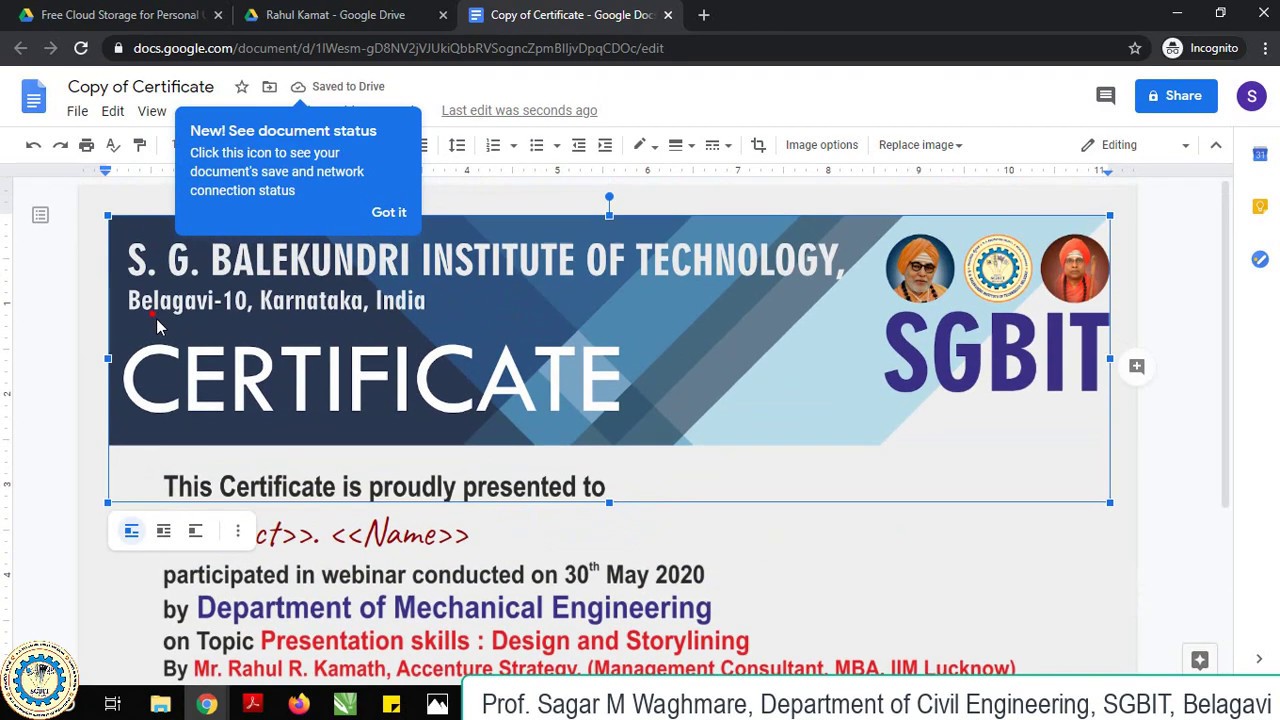
Task: Click the numbered list icon
Action: 493,145
